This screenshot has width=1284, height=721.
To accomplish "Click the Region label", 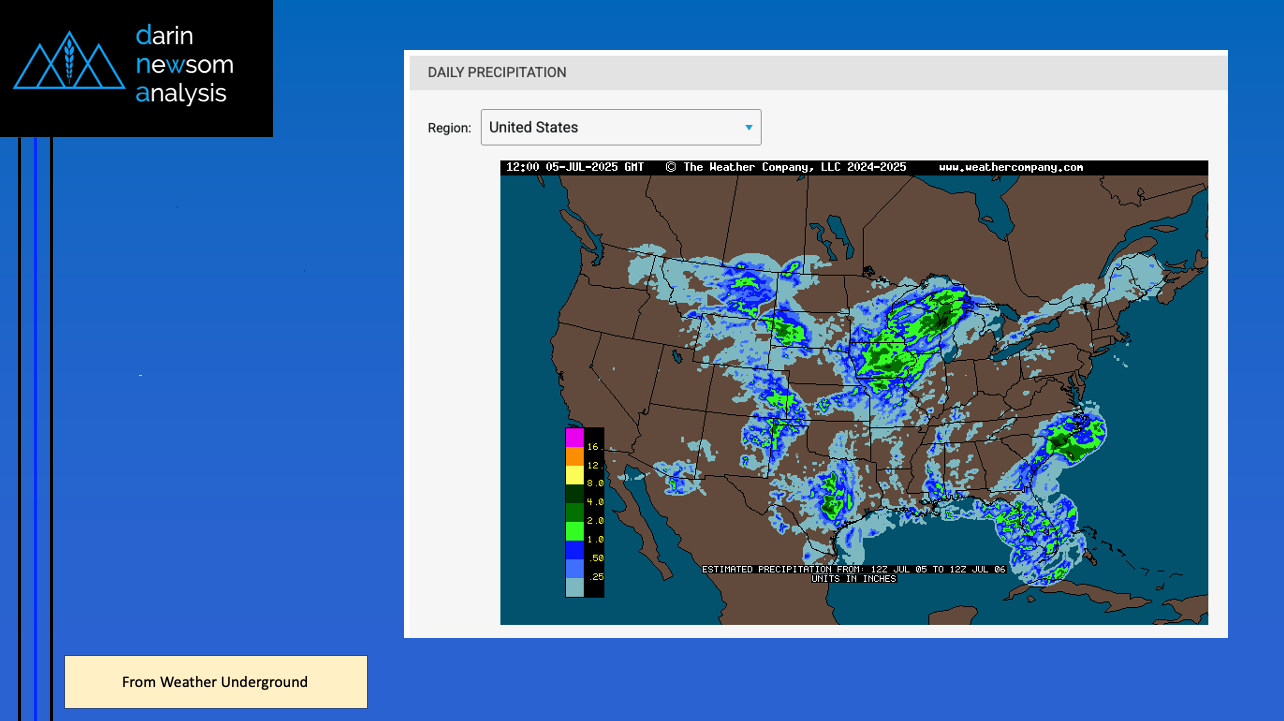I will (x=449, y=128).
